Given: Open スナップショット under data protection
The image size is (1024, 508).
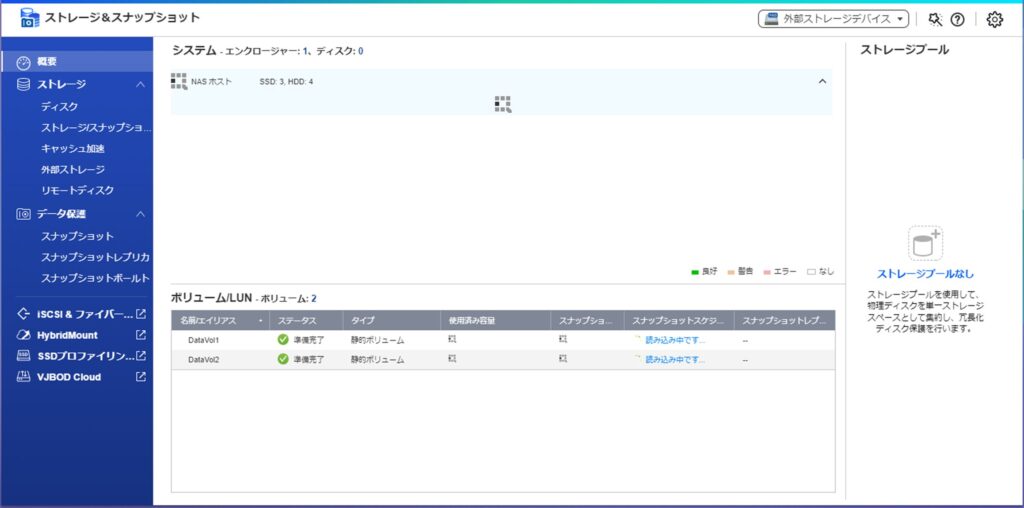Looking at the screenshot, I should (x=77, y=236).
